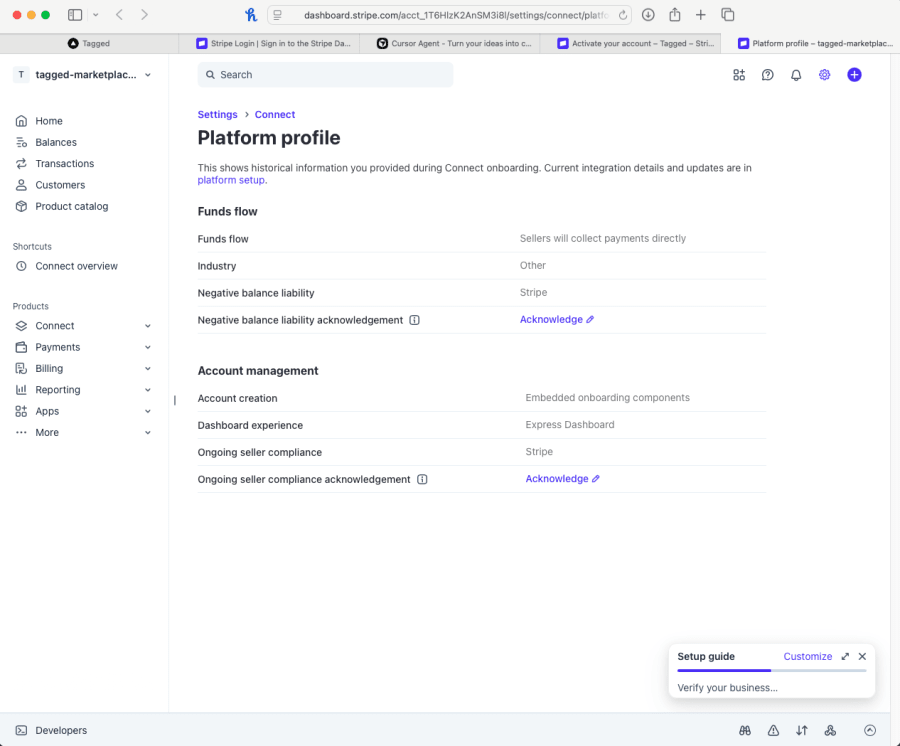This screenshot has width=900, height=746.
Task: Click the Settings breadcrumb link
Action: (x=218, y=115)
